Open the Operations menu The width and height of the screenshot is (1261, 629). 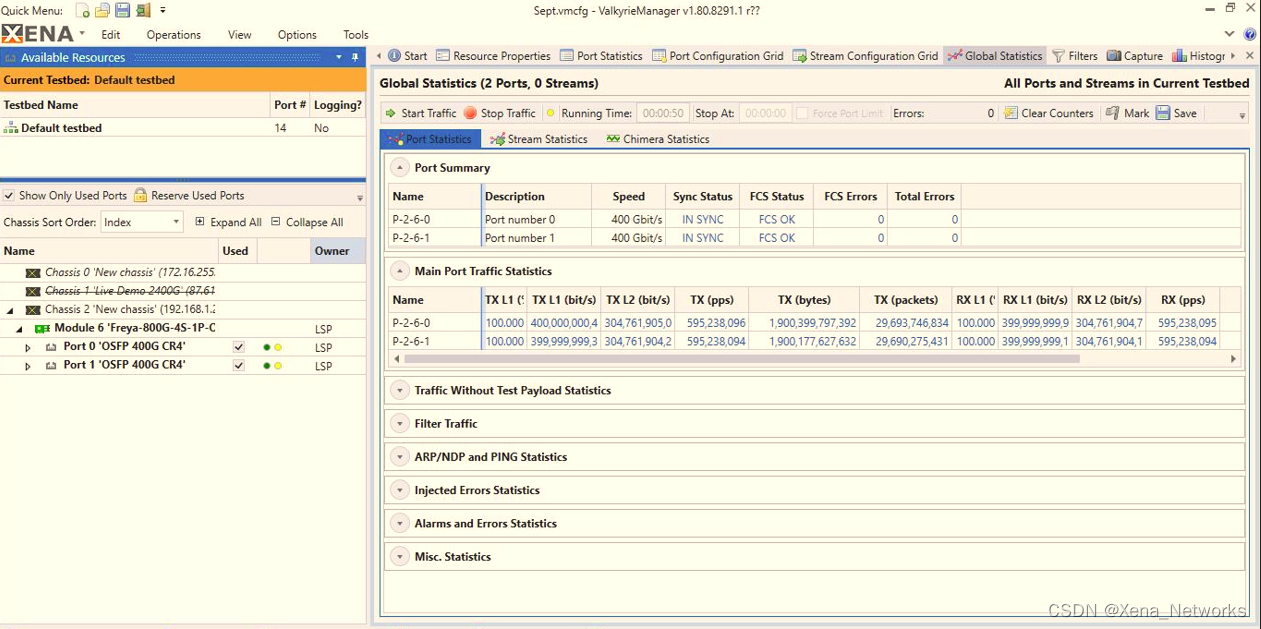pyautogui.click(x=174, y=34)
